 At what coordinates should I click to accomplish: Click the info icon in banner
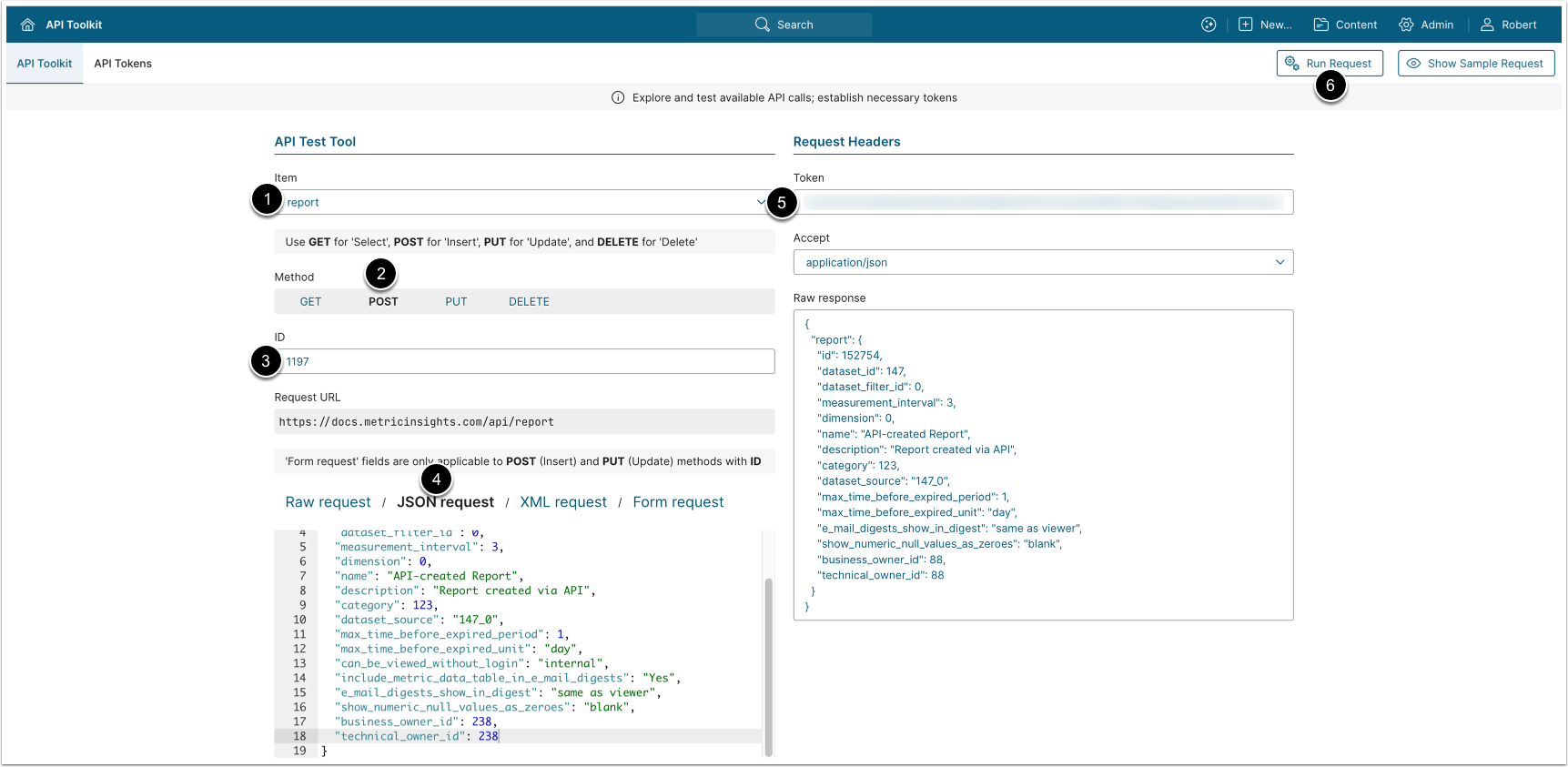click(x=618, y=98)
